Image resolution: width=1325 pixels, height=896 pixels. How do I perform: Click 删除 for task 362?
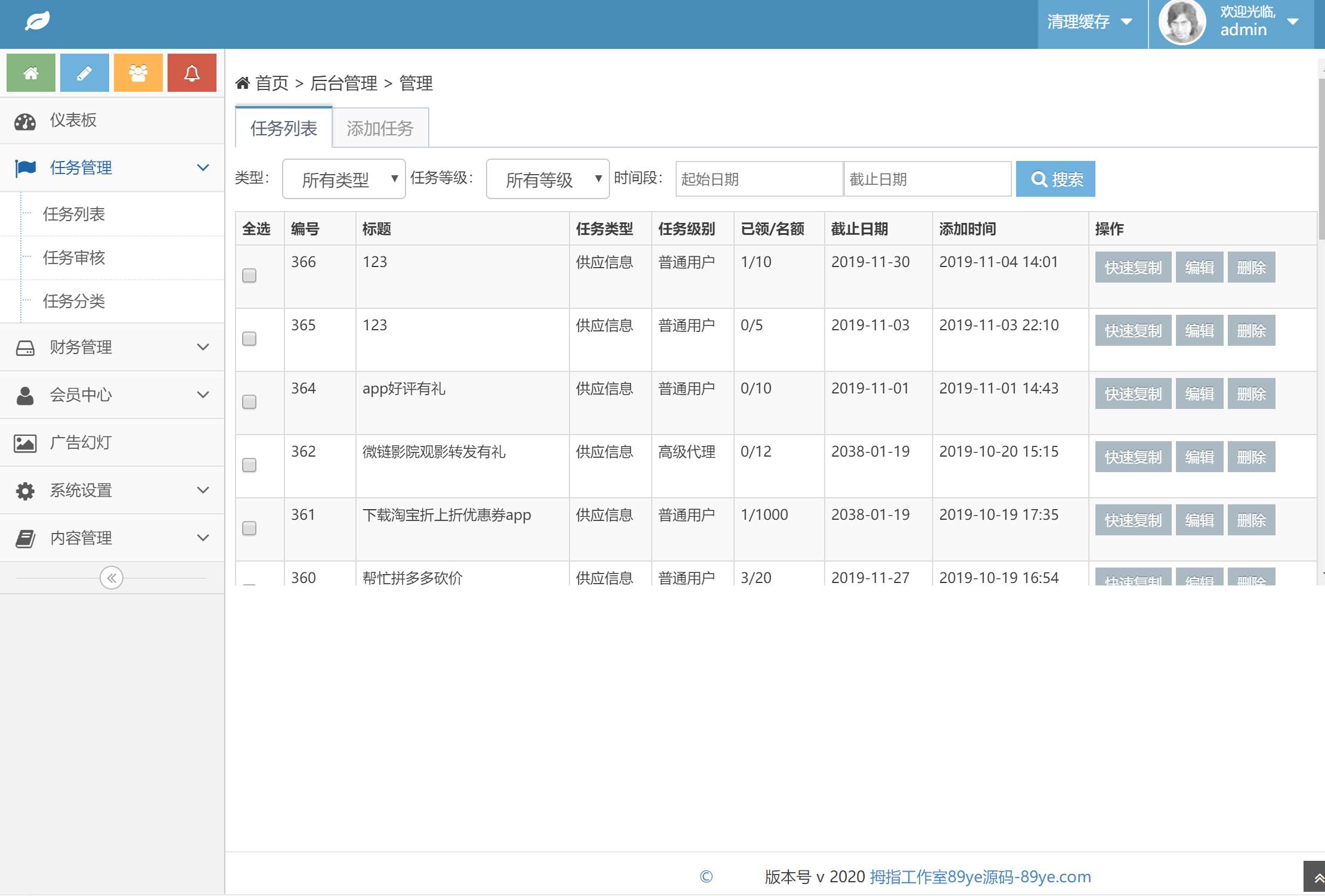click(x=1252, y=457)
